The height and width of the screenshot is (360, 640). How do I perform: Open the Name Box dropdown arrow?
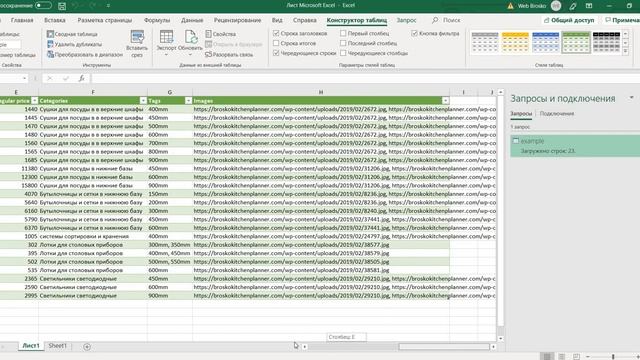(24, 78)
